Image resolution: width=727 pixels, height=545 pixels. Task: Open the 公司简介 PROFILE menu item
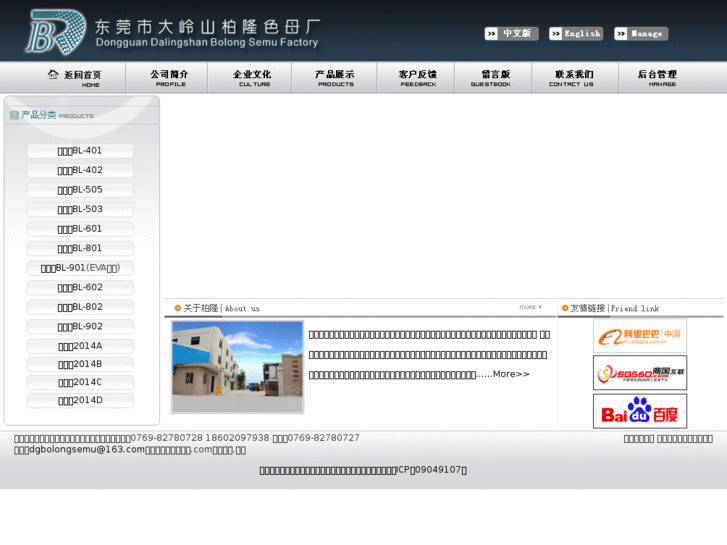[x=169, y=78]
